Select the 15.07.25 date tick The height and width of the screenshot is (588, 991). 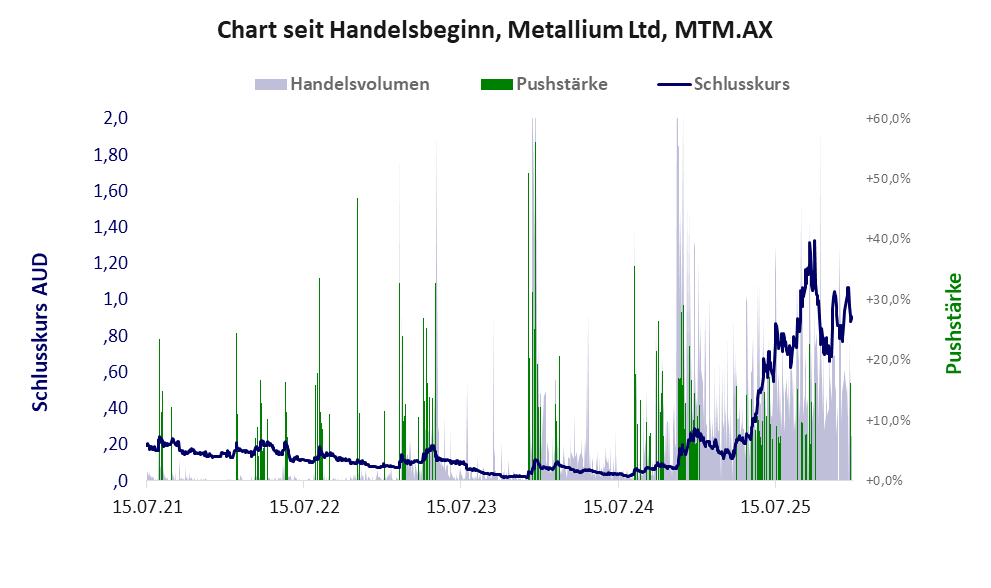[775, 508]
